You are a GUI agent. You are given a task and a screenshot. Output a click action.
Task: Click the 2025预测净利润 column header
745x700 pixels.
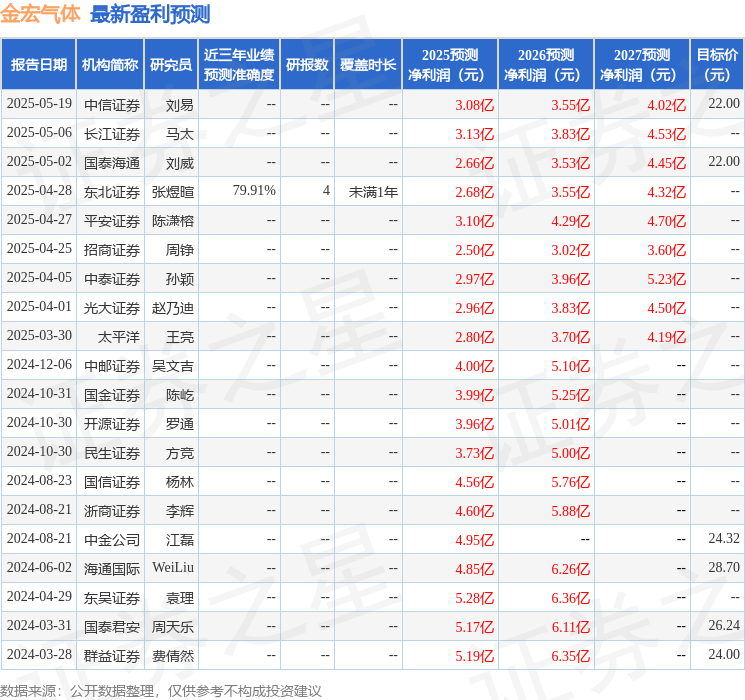click(x=450, y=65)
